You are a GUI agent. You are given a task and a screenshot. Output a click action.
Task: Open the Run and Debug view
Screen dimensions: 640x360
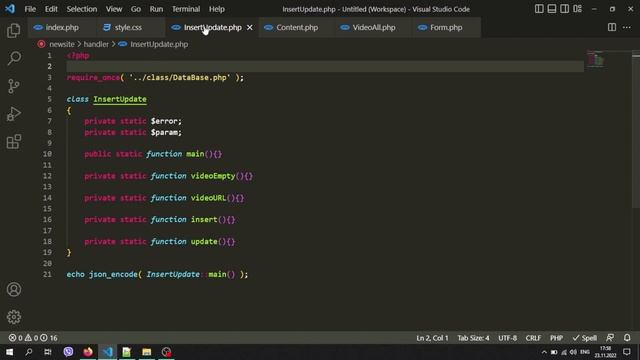pos(13,114)
